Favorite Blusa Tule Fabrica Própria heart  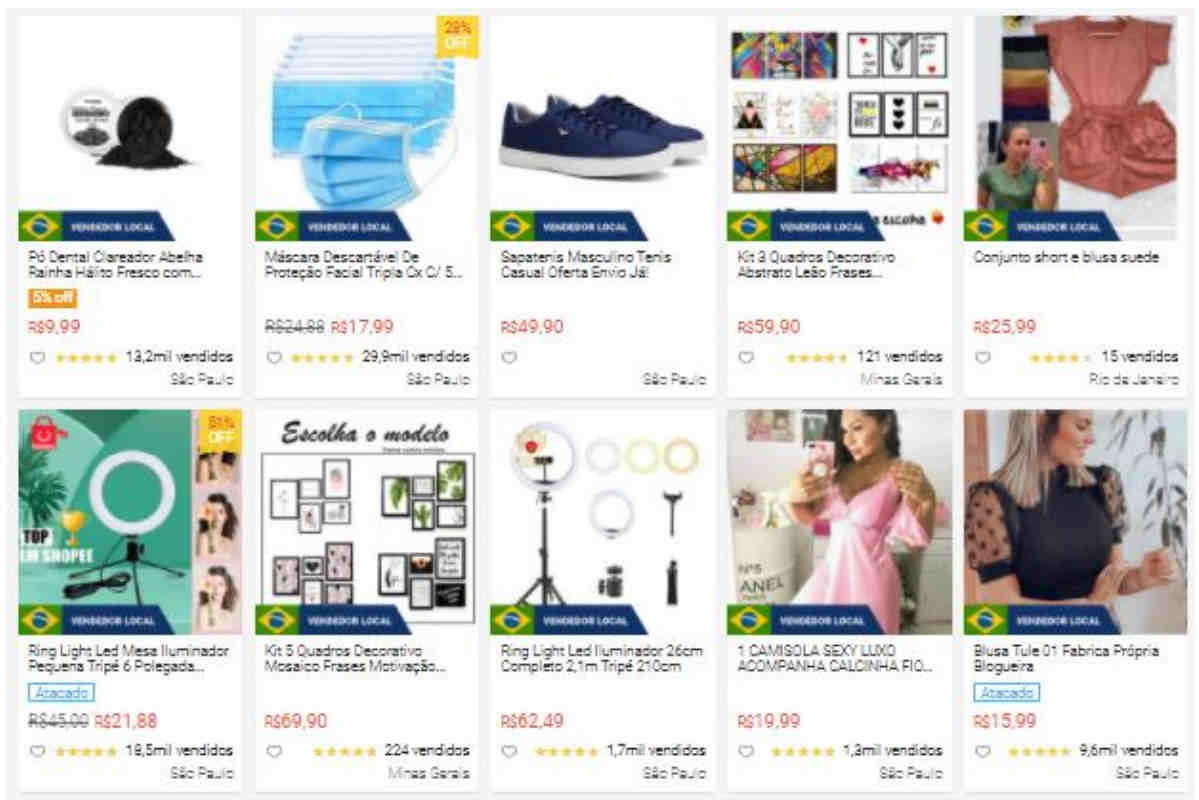(x=983, y=751)
